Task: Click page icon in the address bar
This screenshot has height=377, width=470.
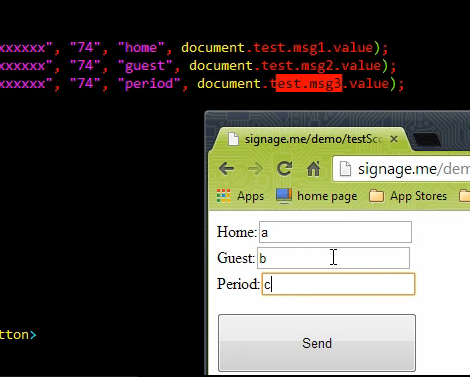Action: point(345,169)
